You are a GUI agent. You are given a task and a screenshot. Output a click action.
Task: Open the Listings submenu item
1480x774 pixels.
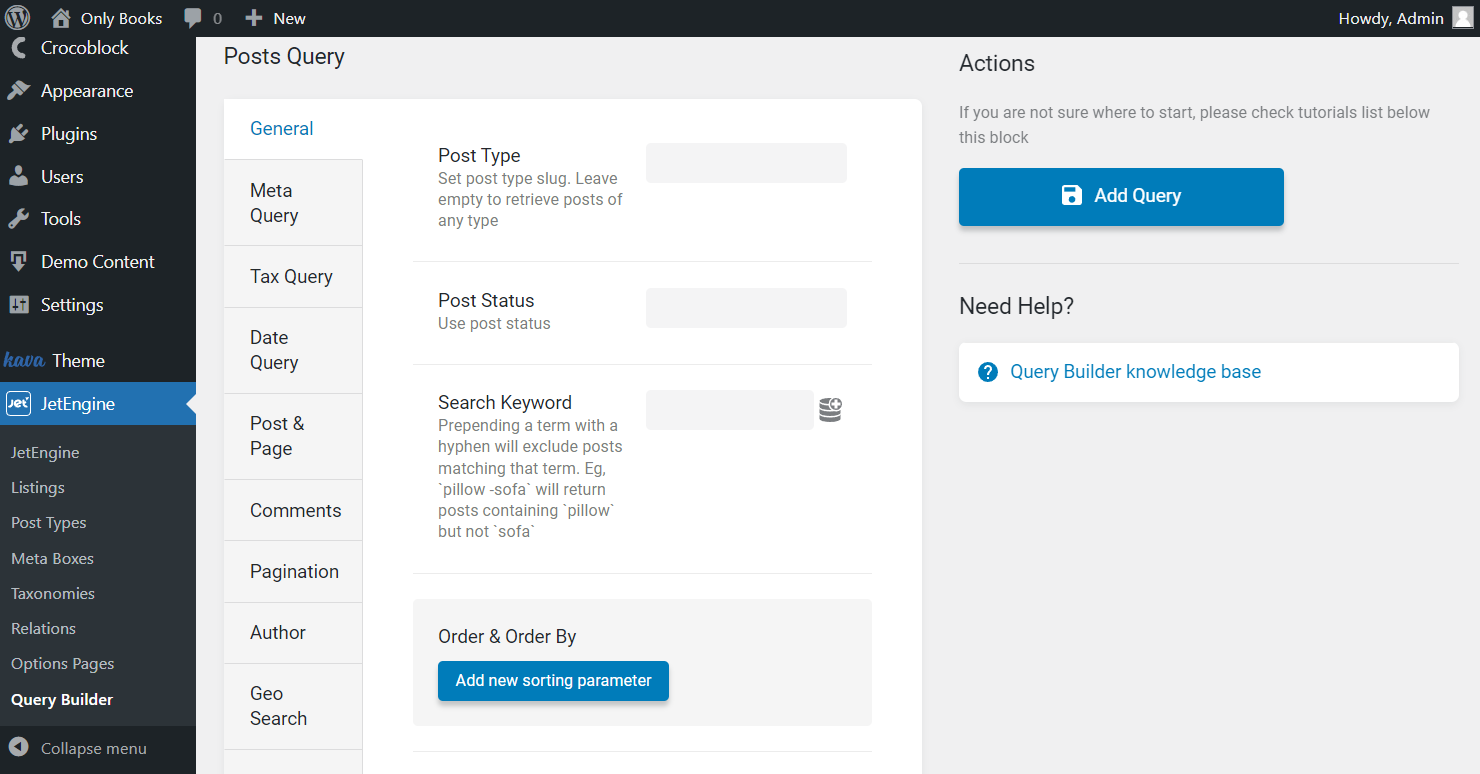(38, 488)
